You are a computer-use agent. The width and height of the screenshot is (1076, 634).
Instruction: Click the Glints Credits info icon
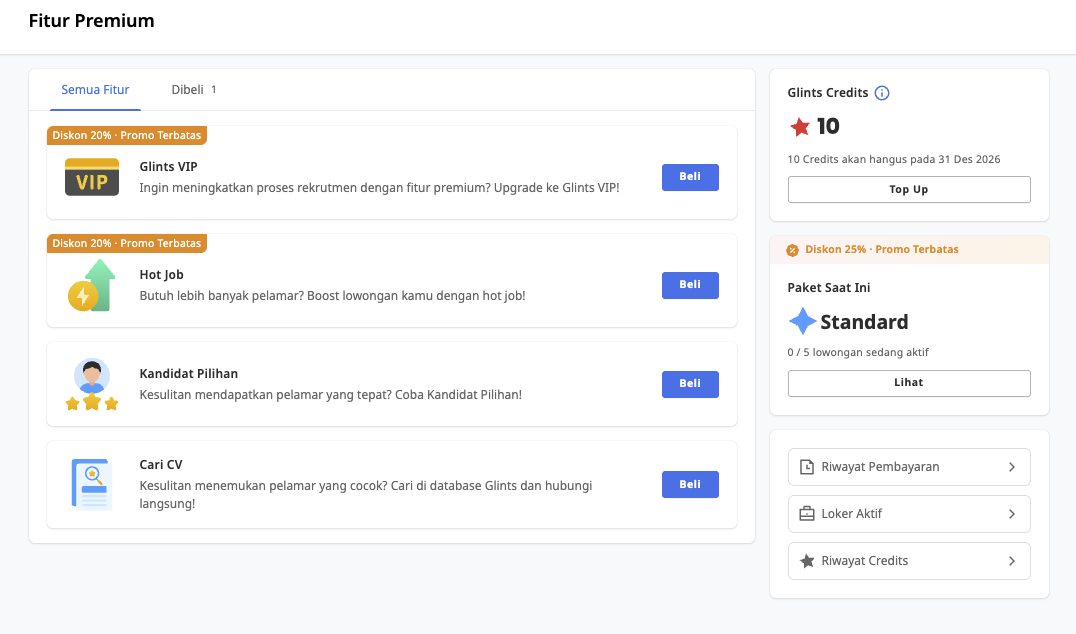tap(882, 93)
